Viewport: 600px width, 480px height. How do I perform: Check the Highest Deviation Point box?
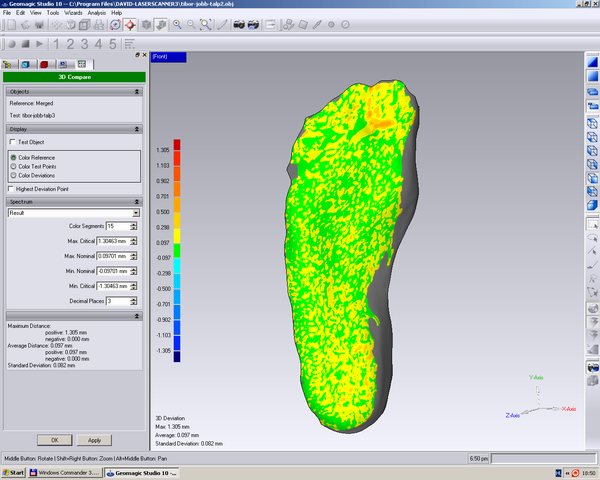point(11,188)
